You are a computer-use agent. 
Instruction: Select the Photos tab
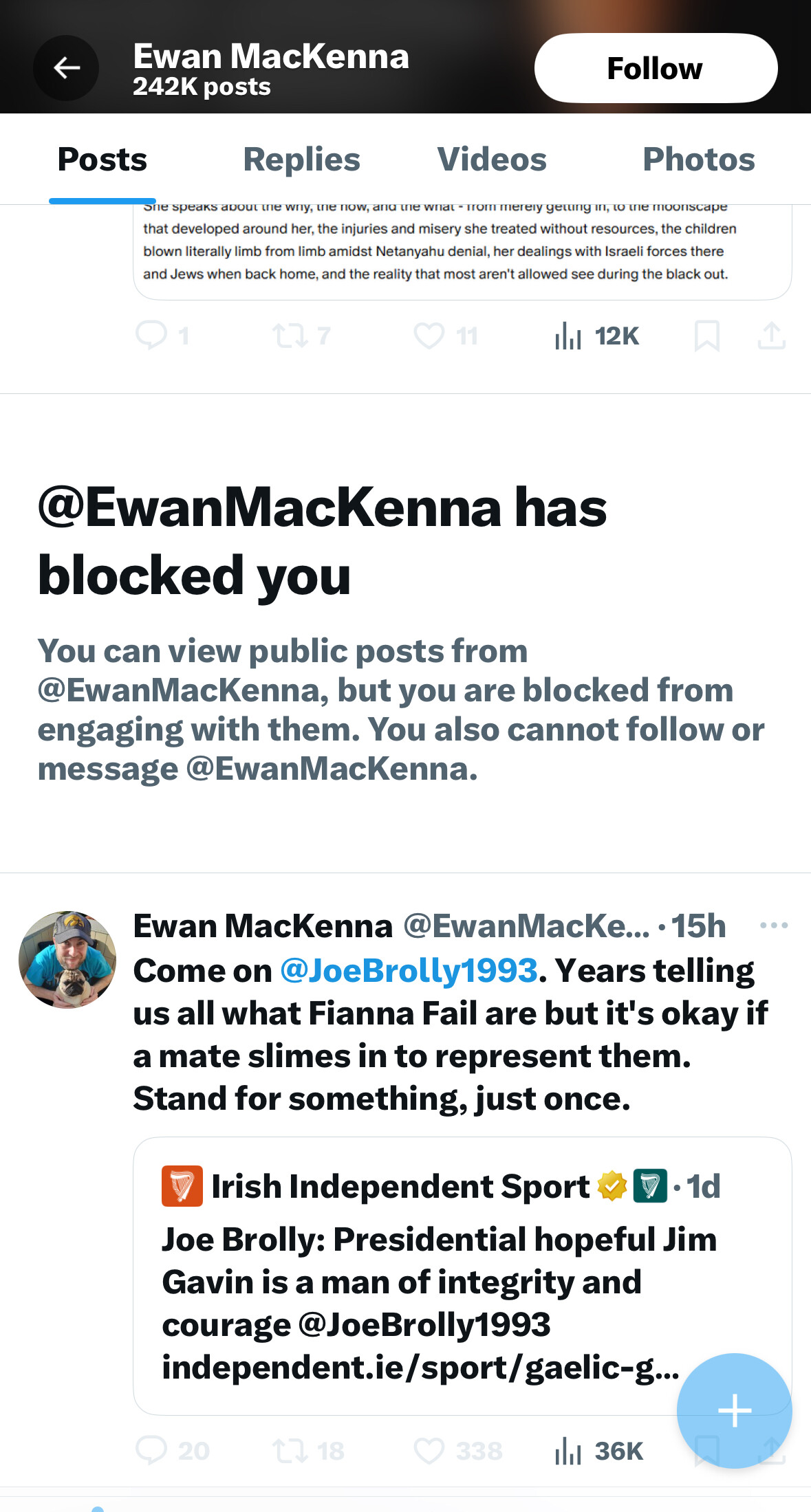click(698, 160)
